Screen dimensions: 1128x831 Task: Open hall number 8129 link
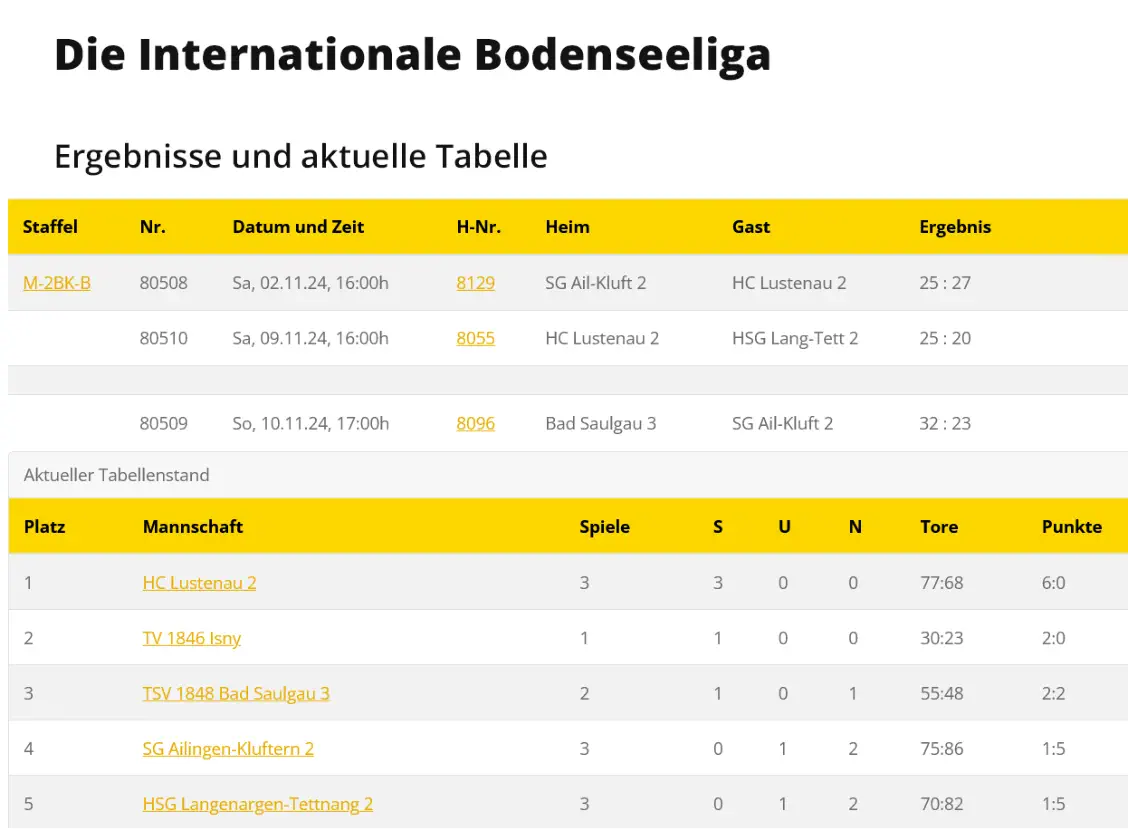tap(475, 283)
